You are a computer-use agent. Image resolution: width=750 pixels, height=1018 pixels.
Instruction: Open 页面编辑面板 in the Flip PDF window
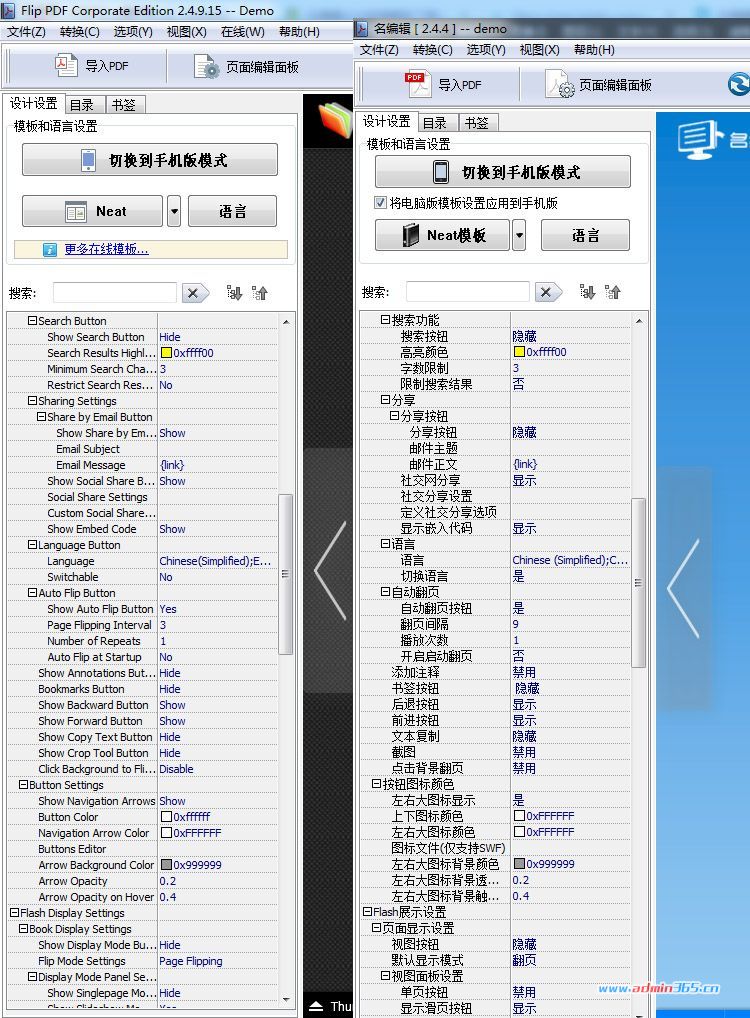247,66
